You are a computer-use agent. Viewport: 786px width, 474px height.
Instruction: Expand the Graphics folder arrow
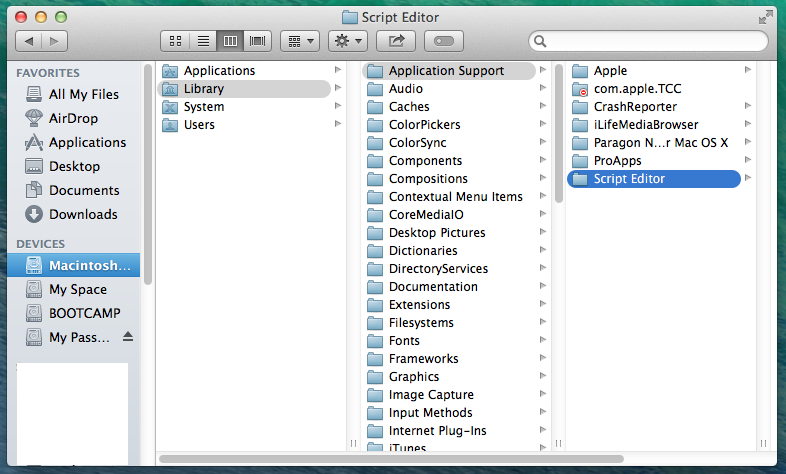tap(543, 376)
